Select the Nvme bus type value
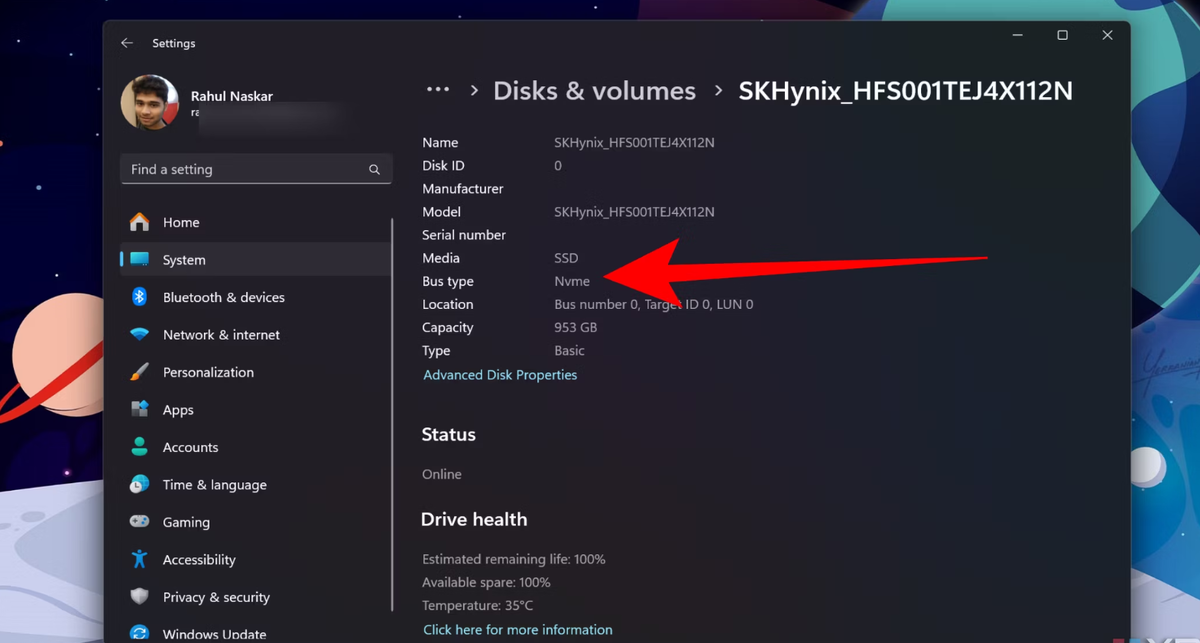The image size is (1200, 643). click(x=572, y=282)
